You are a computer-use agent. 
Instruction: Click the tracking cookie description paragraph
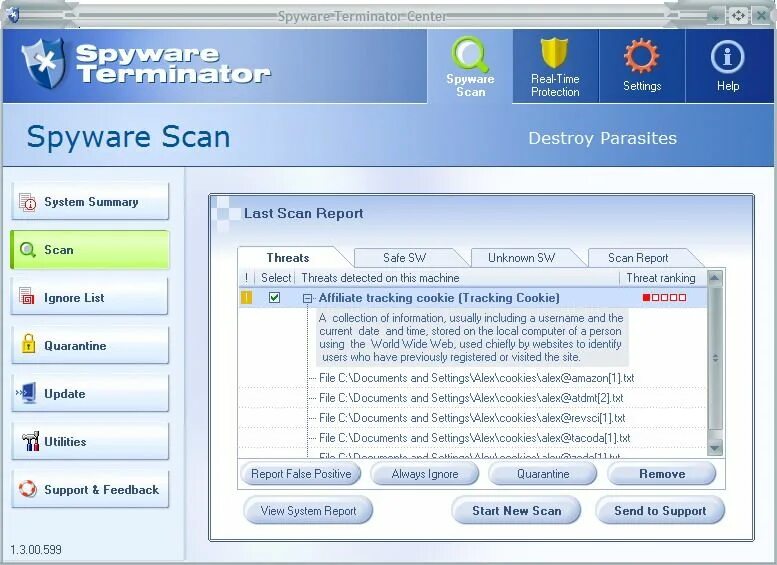tap(471, 338)
